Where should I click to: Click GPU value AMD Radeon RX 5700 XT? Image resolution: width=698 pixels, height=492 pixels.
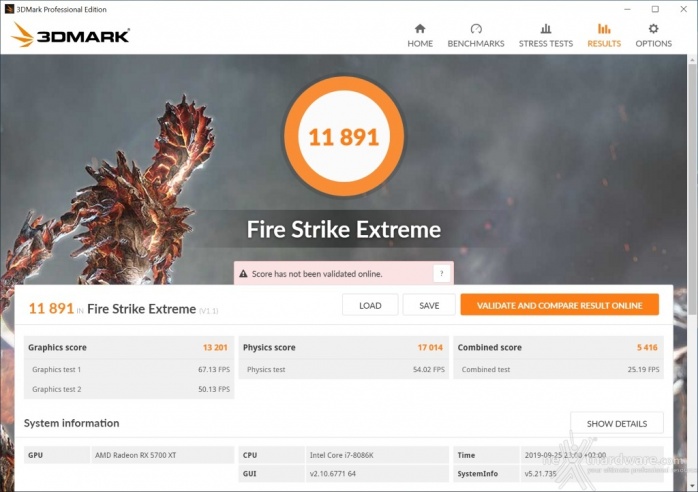click(135, 455)
